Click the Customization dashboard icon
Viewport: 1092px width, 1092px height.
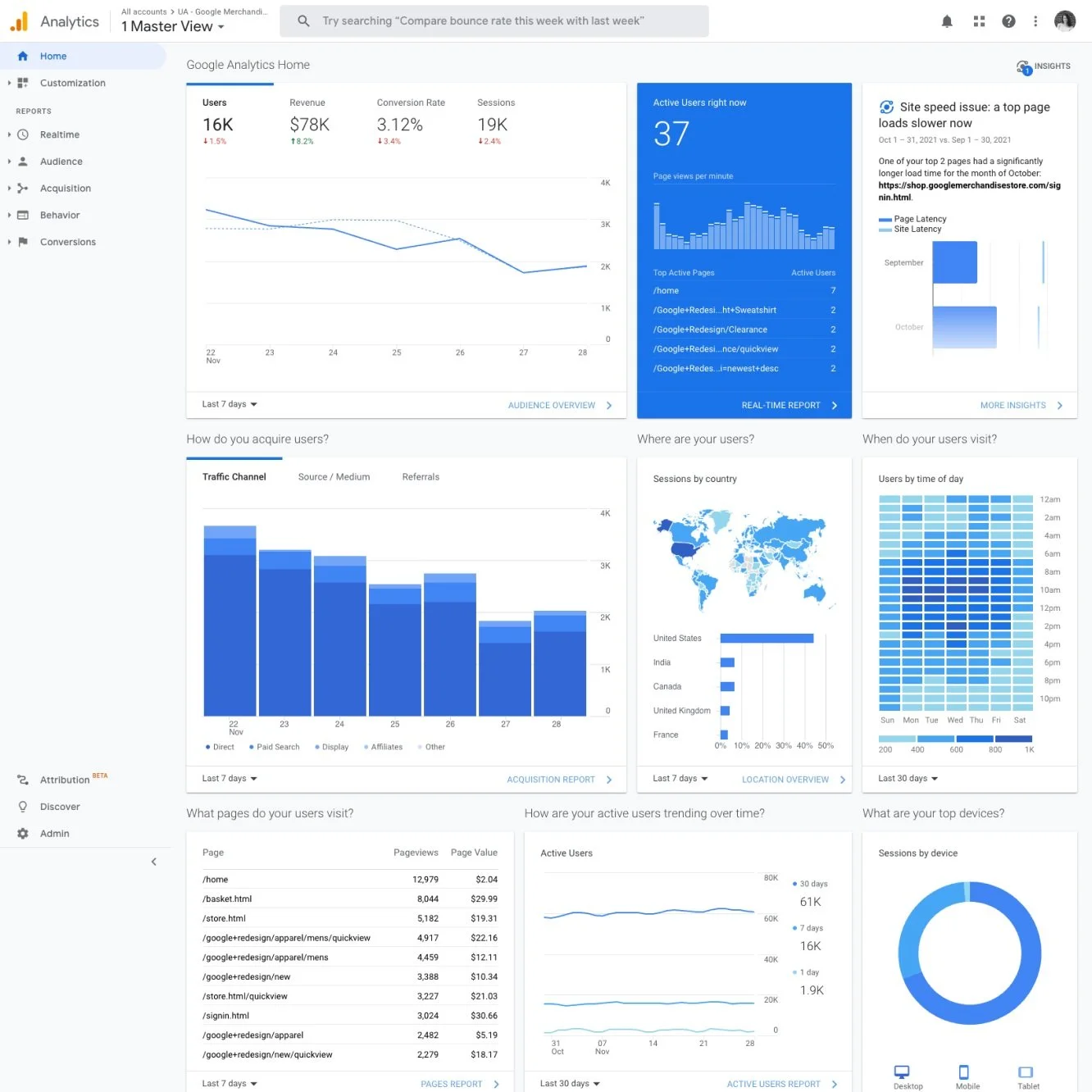click(23, 83)
